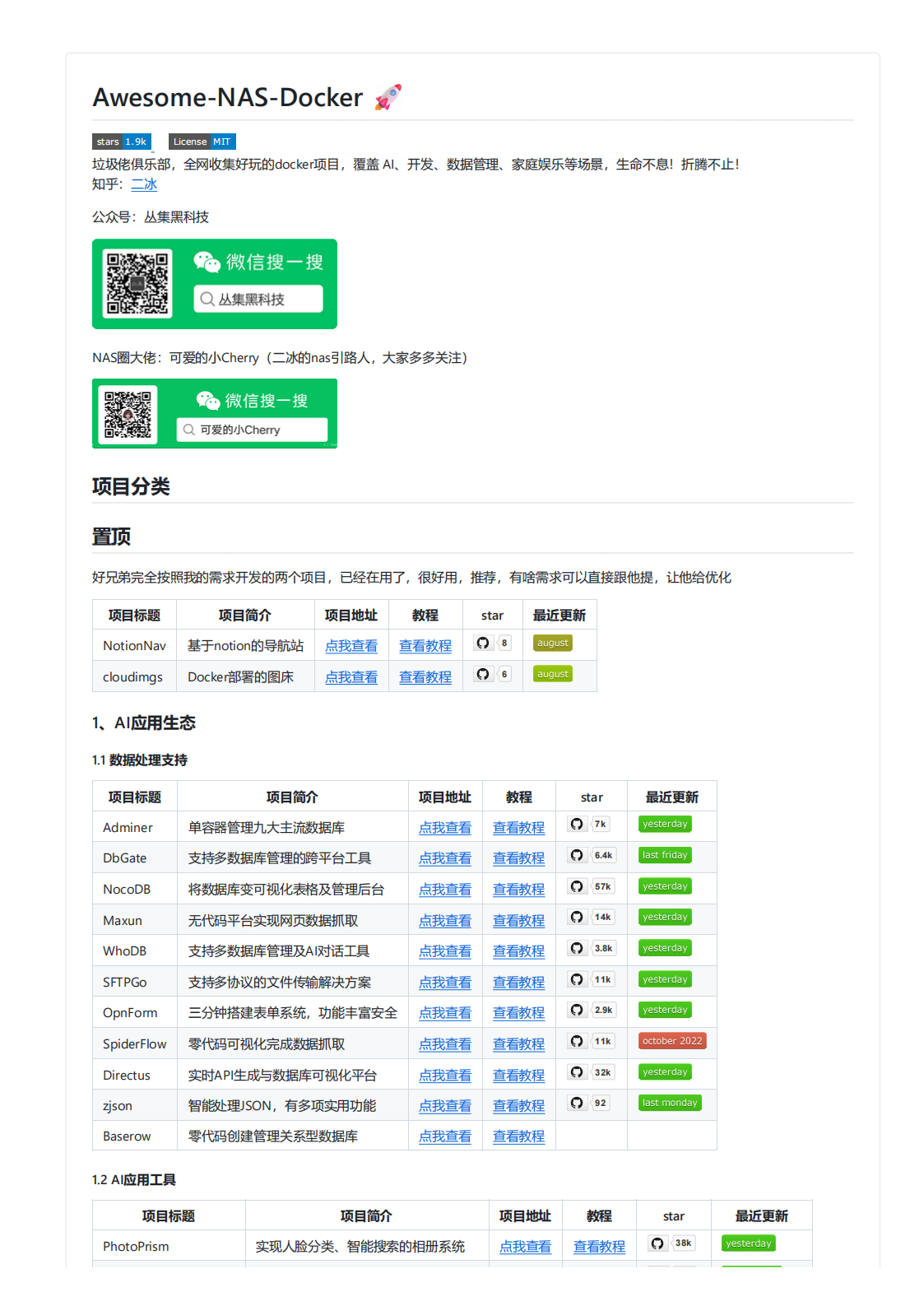Click Directus yesterday update badge
Viewport: 924px width, 1306px height.
[x=665, y=1071]
